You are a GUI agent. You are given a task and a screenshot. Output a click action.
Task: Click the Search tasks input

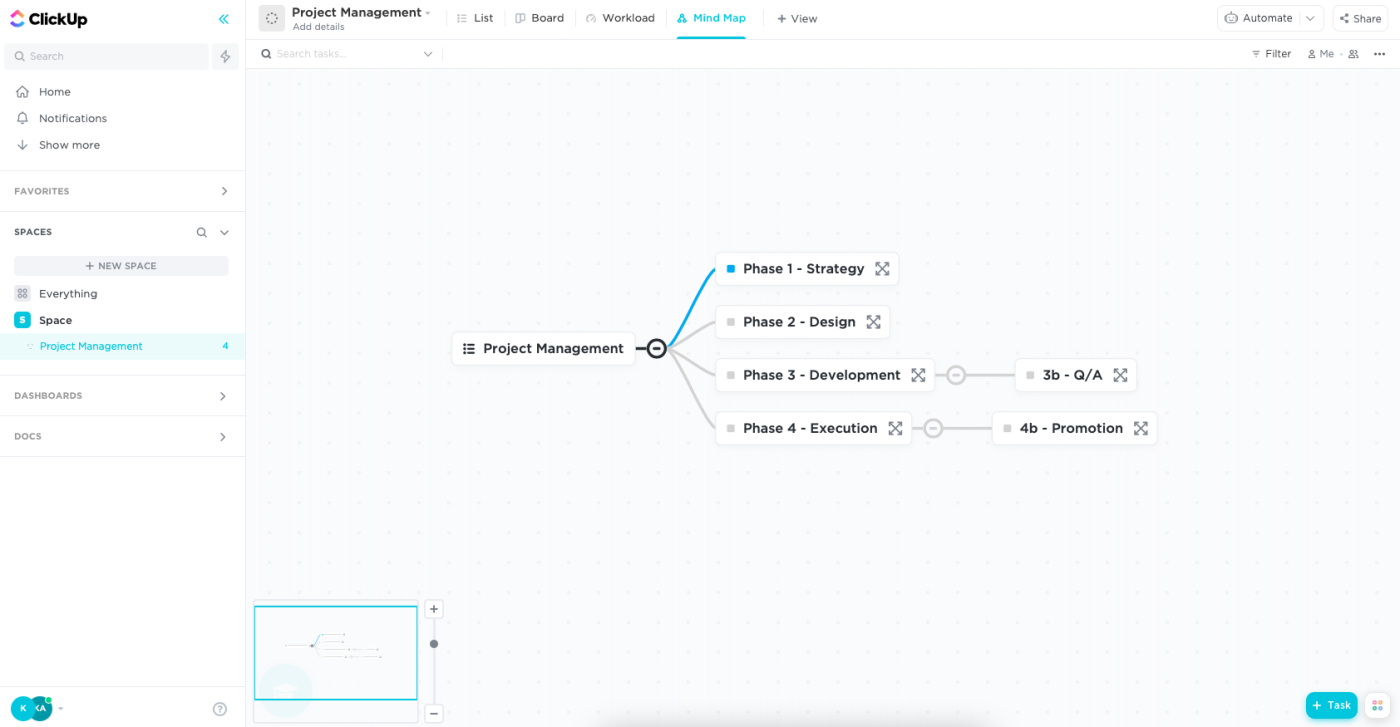(340, 54)
